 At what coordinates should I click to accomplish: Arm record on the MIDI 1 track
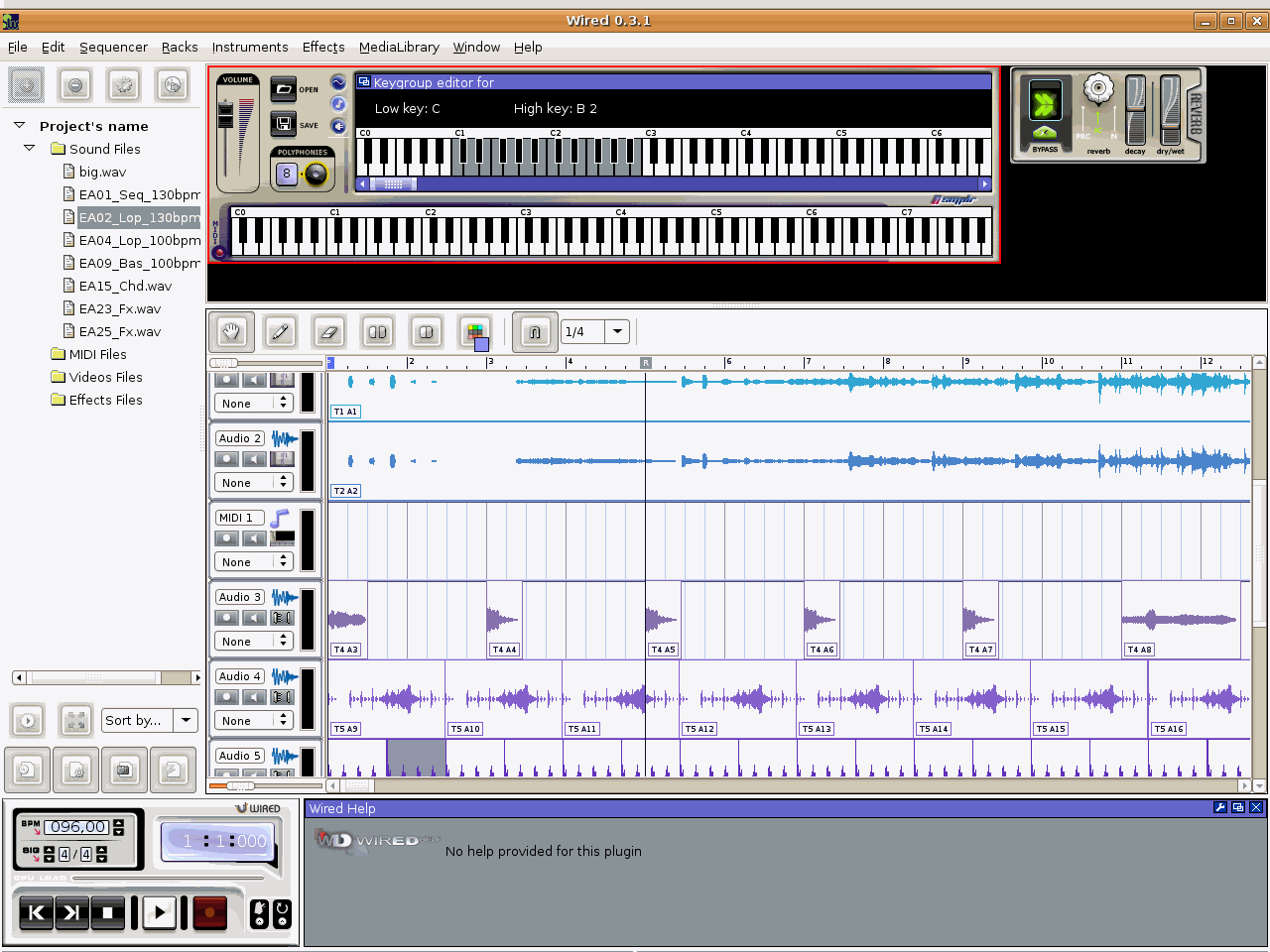click(x=227, y=538)
